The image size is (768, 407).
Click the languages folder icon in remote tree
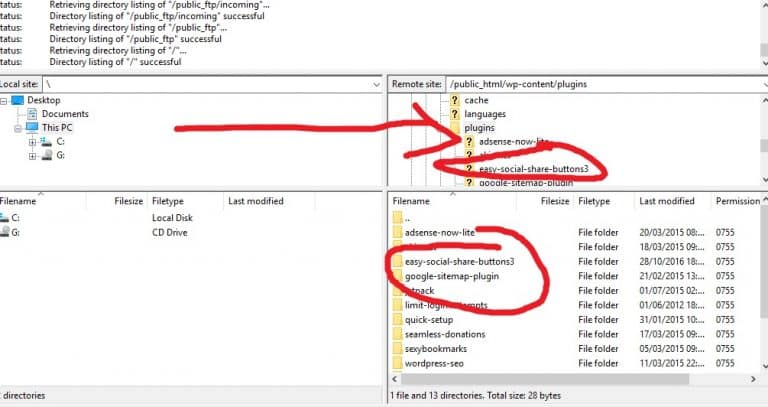click(454, 114)
